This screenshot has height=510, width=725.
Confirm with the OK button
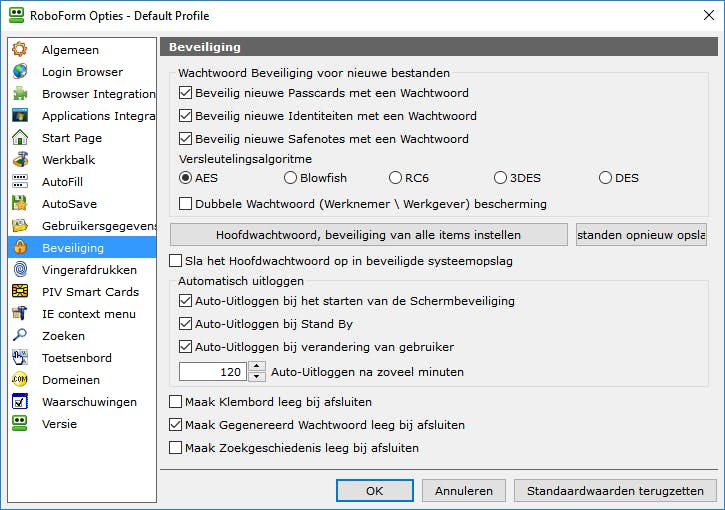tap(375, 491)
